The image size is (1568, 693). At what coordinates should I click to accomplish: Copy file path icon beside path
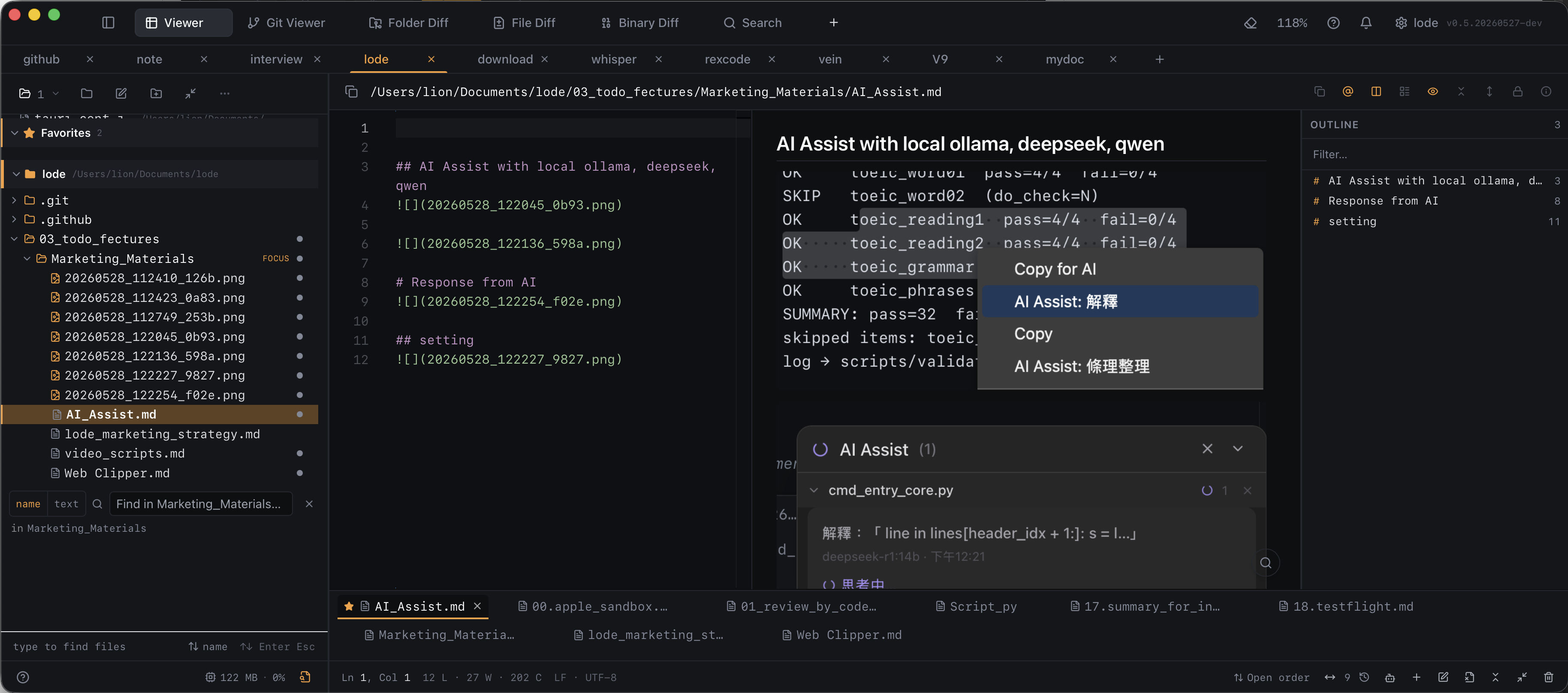tap(351, 91)
